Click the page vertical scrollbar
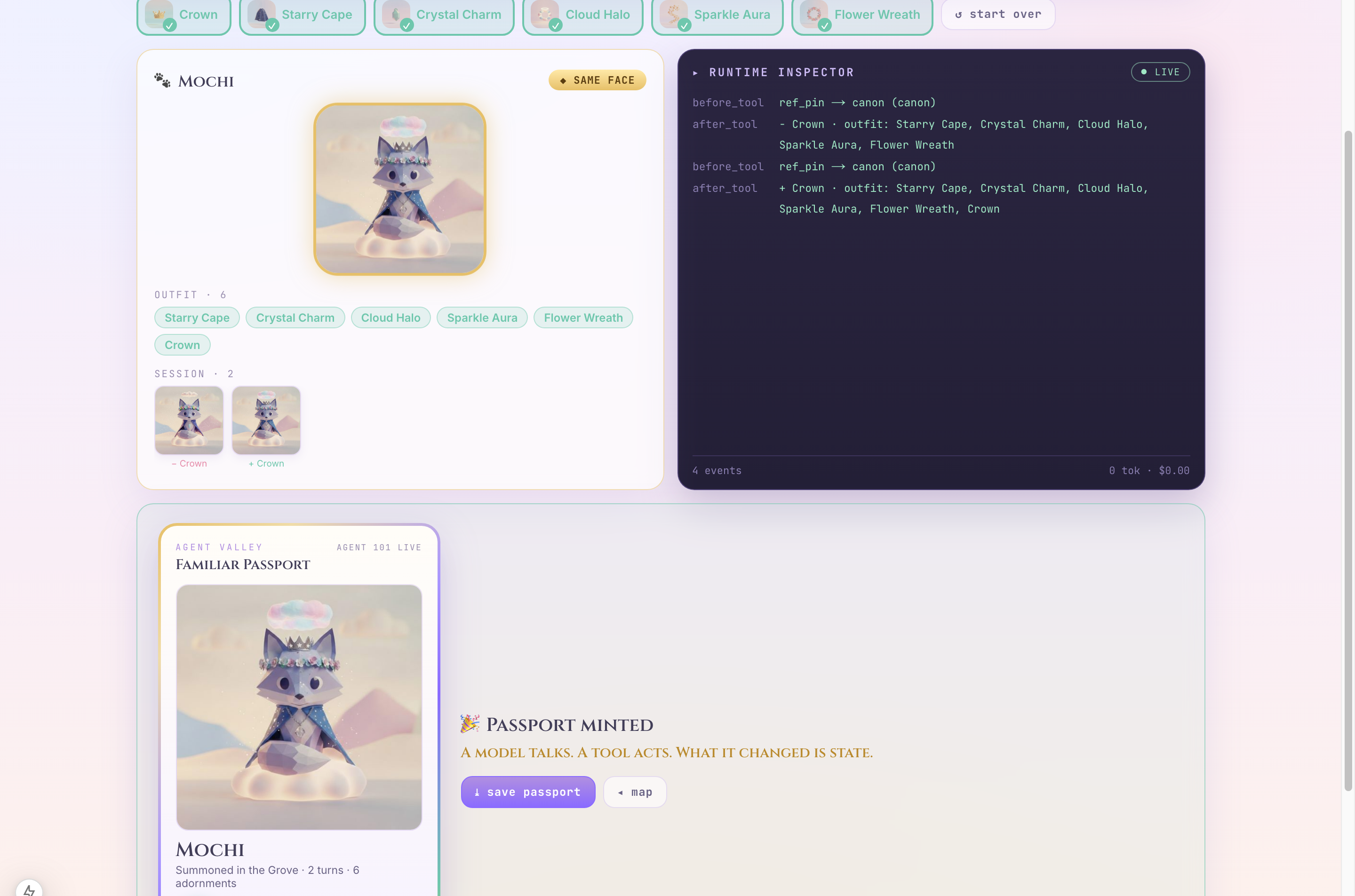Image resolution: width=1355 pixels, height=896 pixels. point(1348,460)
